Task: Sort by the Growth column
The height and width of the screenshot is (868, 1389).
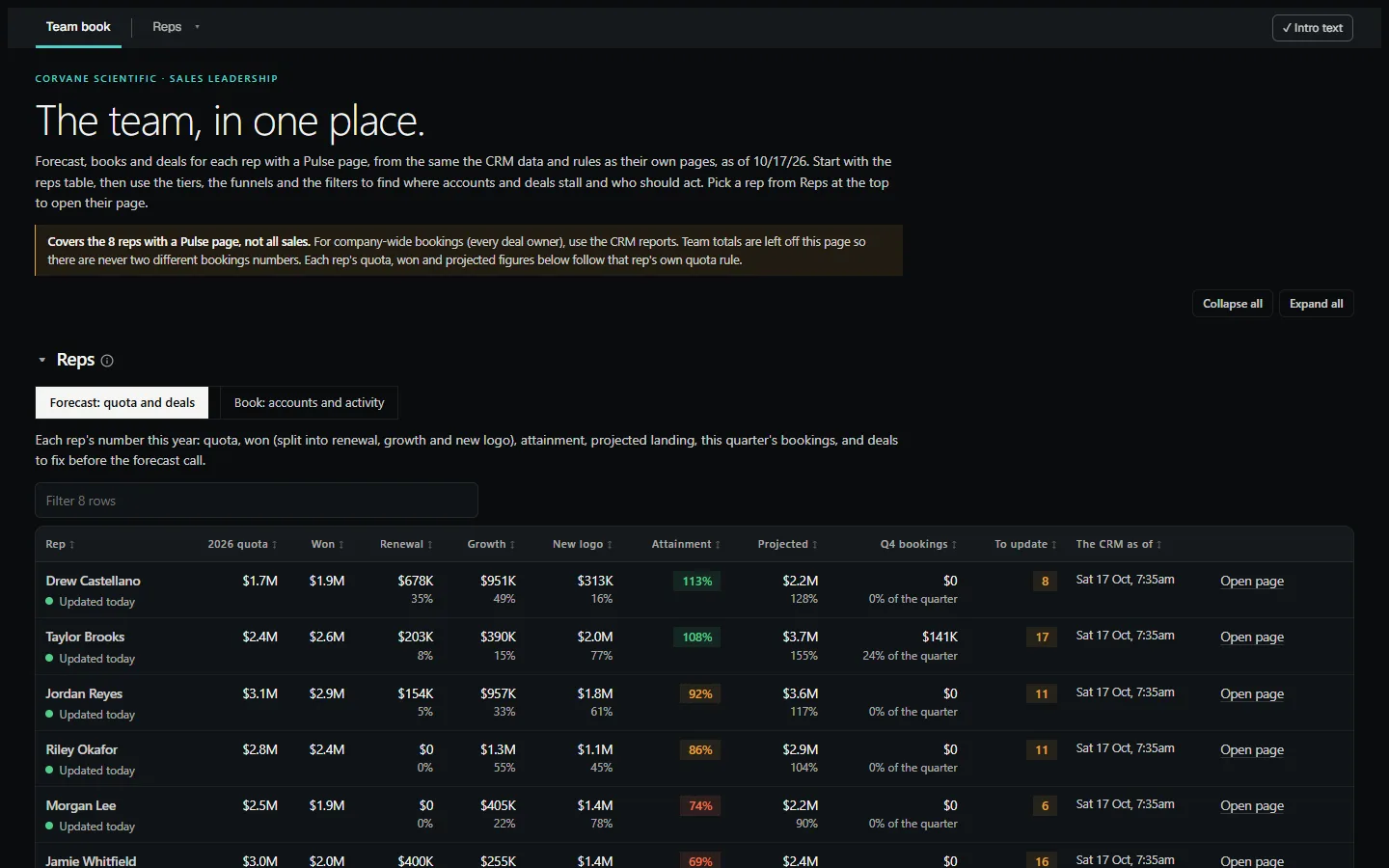Action: [491, 544]
